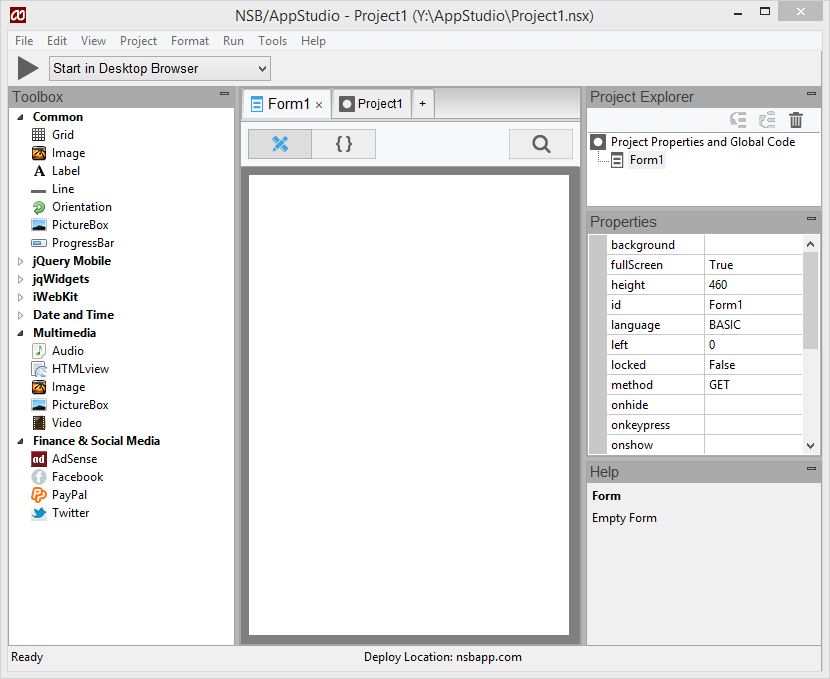Open the Project menu

click(138, 41)
